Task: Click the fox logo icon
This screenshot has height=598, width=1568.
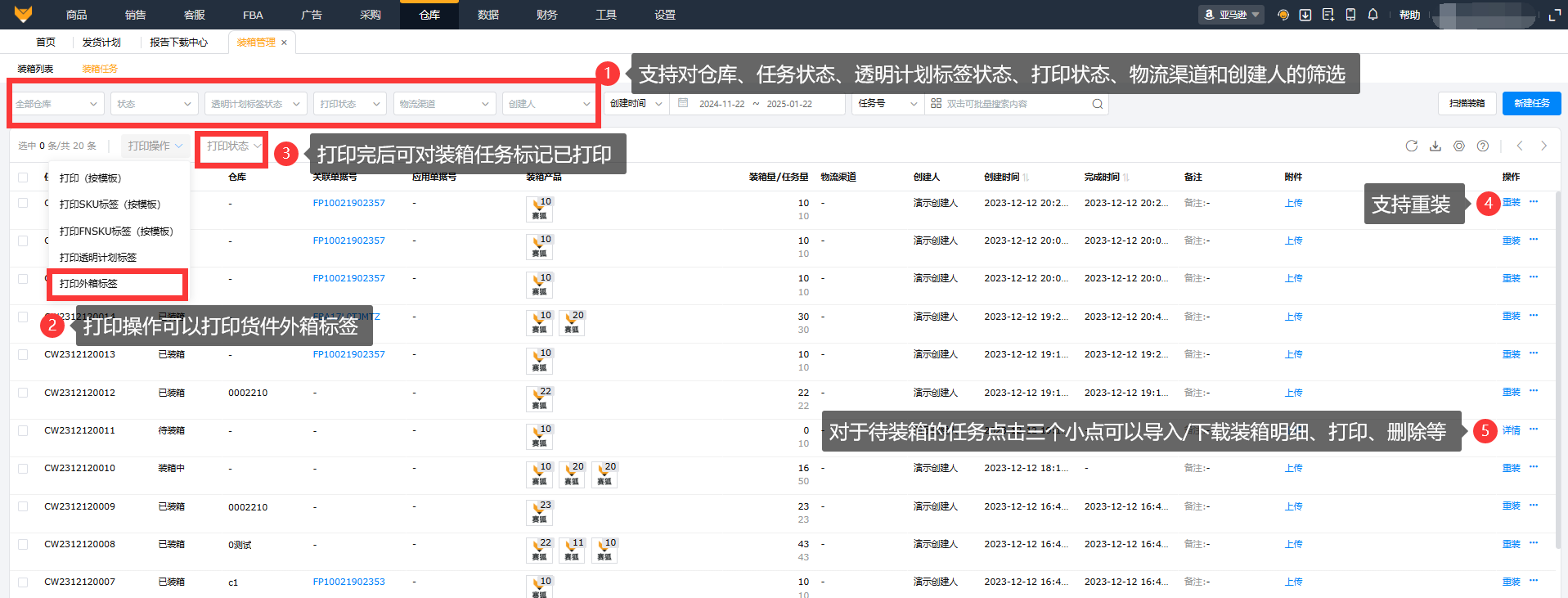Action: tap(23, 14)
